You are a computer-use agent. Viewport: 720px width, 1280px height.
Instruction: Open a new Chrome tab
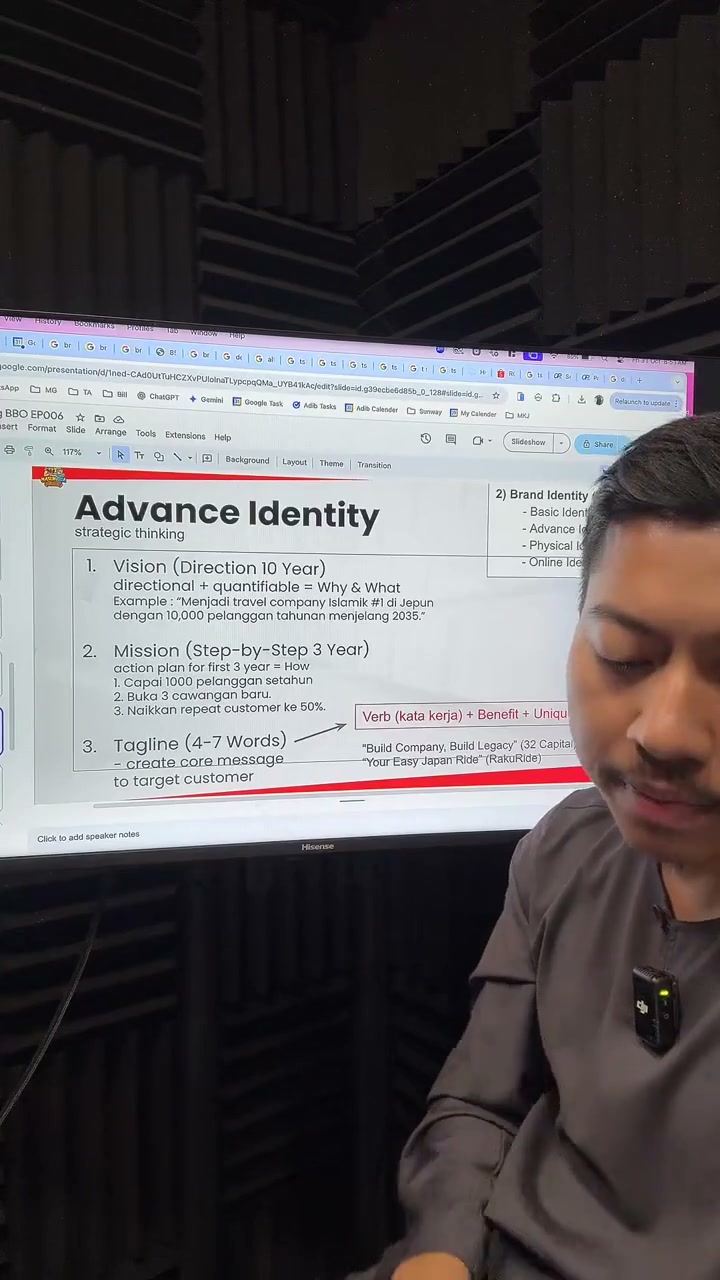pyautogui.click(x=639, y=380)
